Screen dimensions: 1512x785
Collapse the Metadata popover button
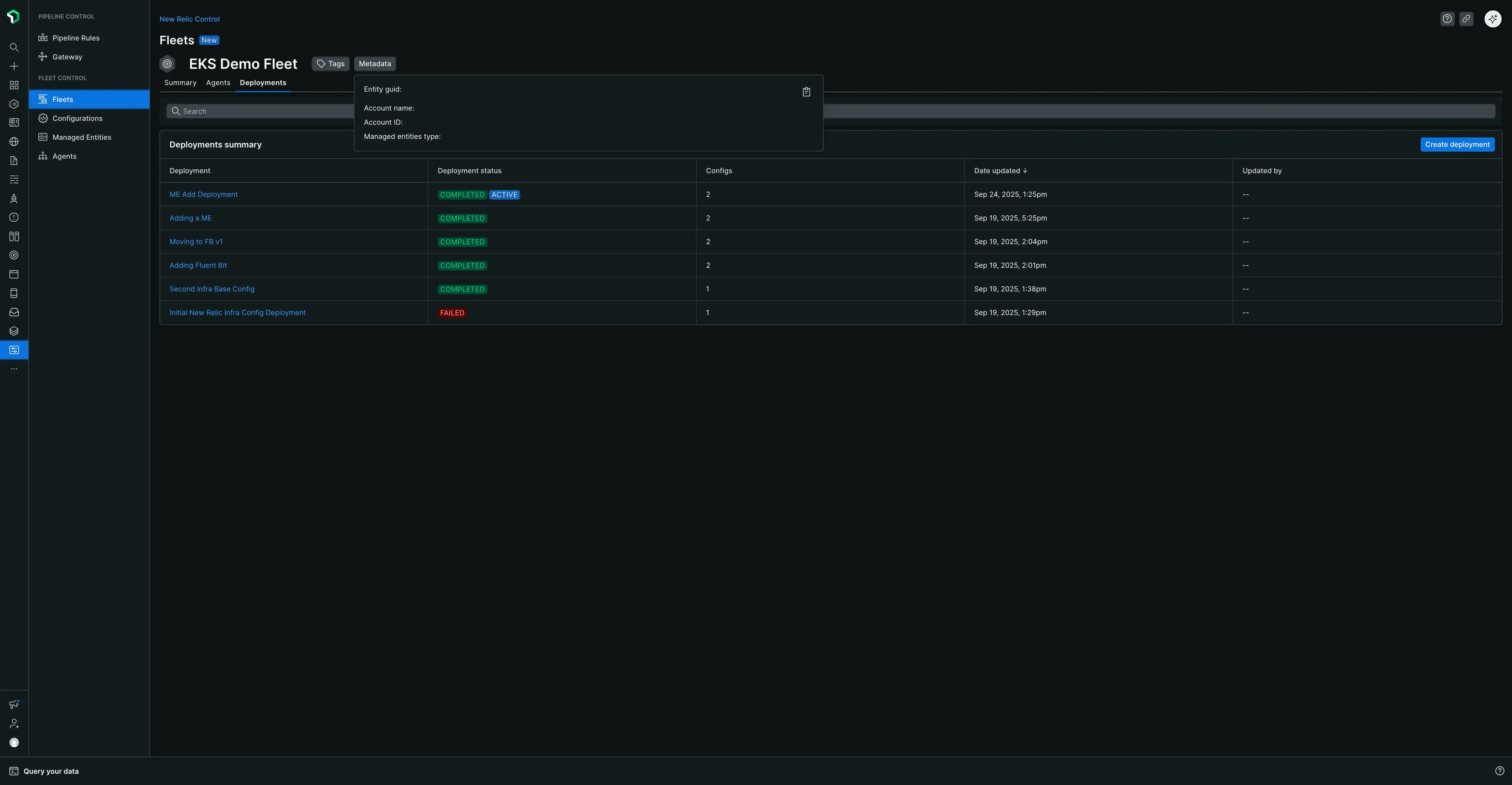click(x=375, y=64)
